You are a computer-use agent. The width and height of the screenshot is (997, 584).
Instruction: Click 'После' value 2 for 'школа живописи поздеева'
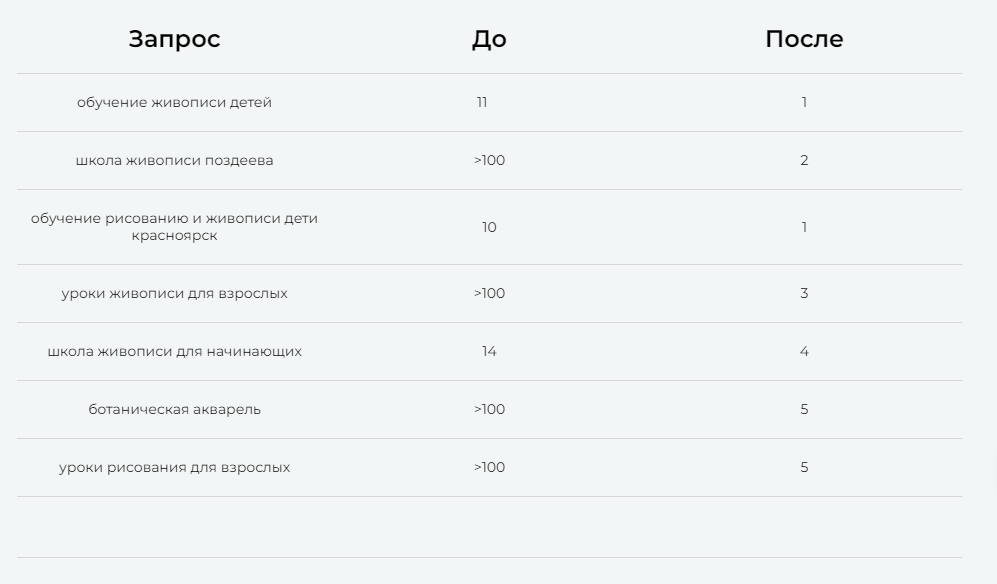click(x=804, y=160)
